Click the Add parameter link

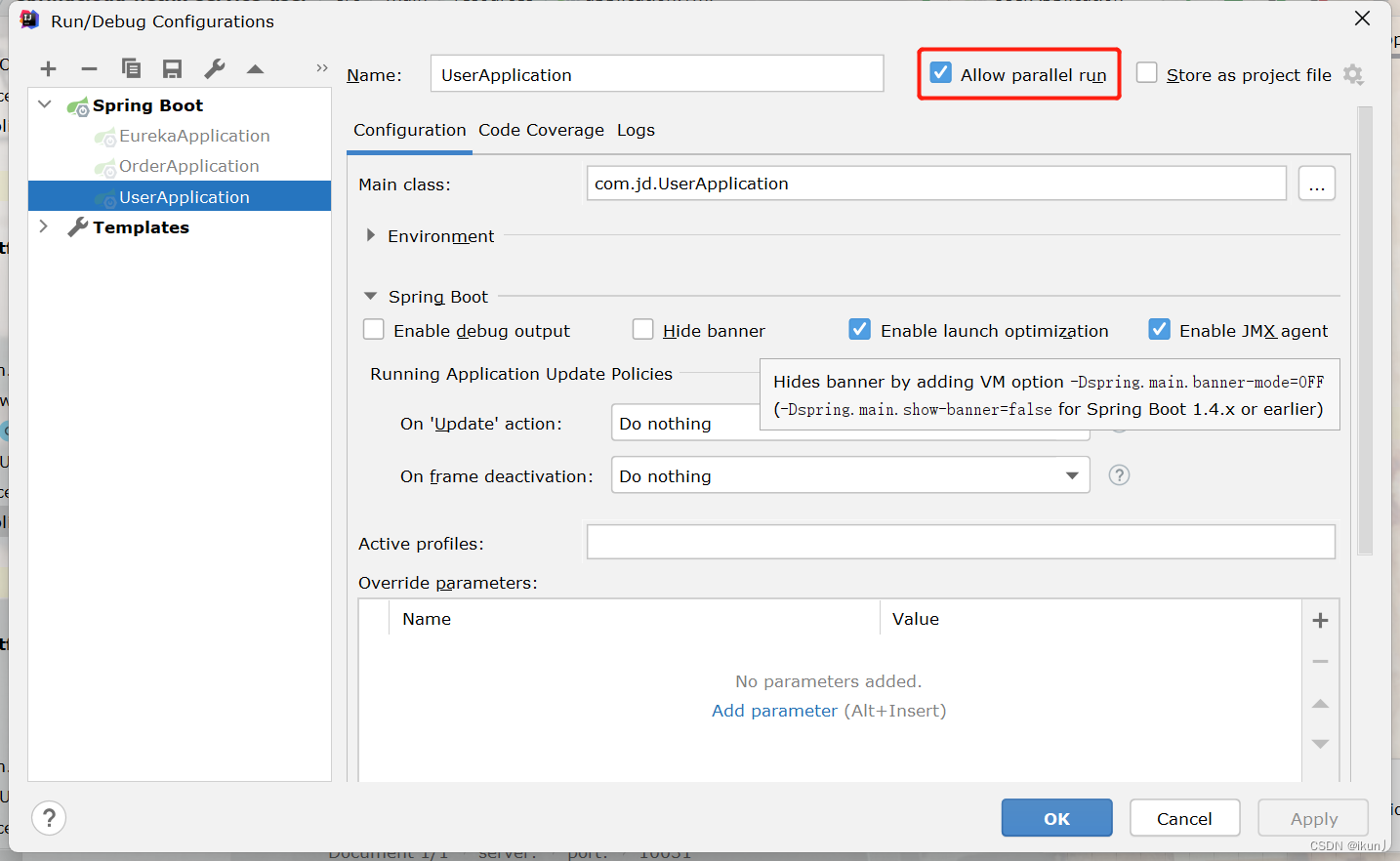pos(774,711)
